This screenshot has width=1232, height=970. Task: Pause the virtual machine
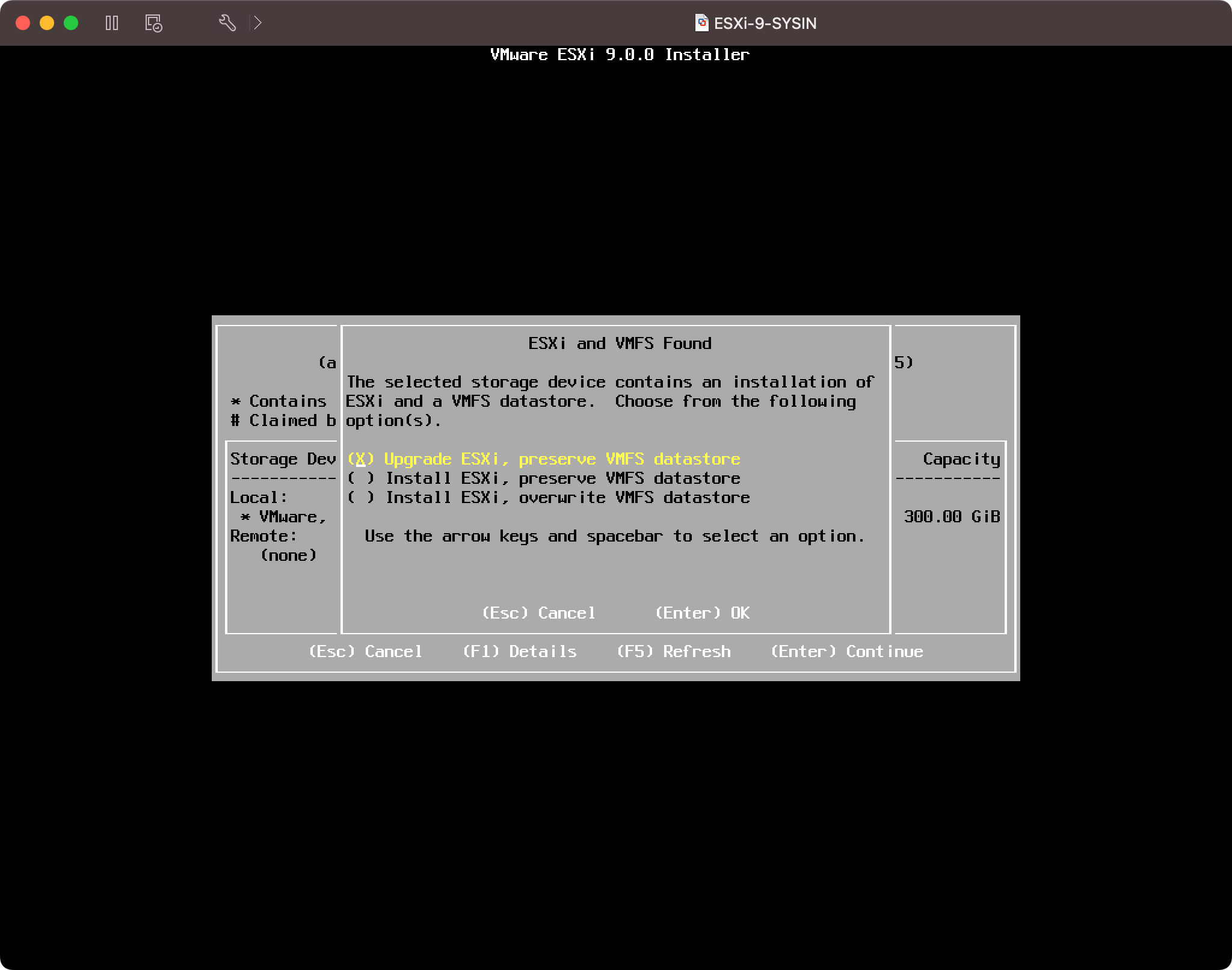pos(112,23)
